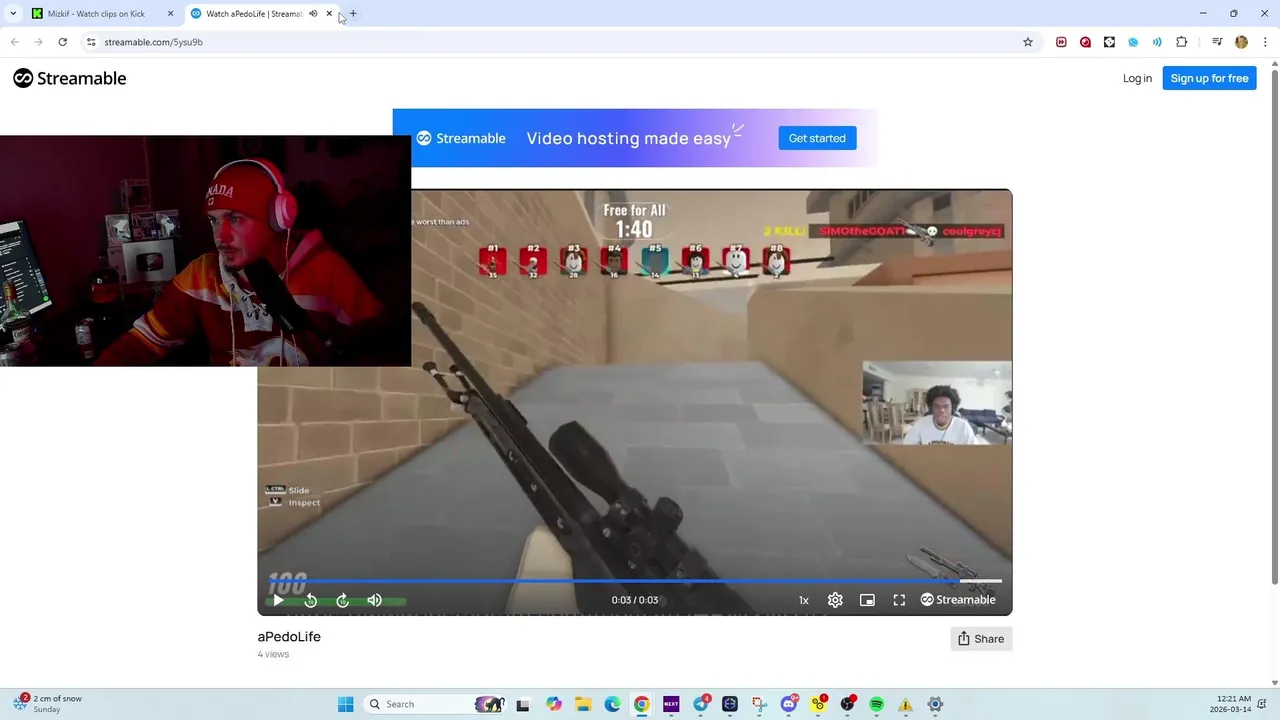Open Microsoft Edge from the taskbar
Viewport: 1280px width, 720px height.
click(x=612, y=704)
